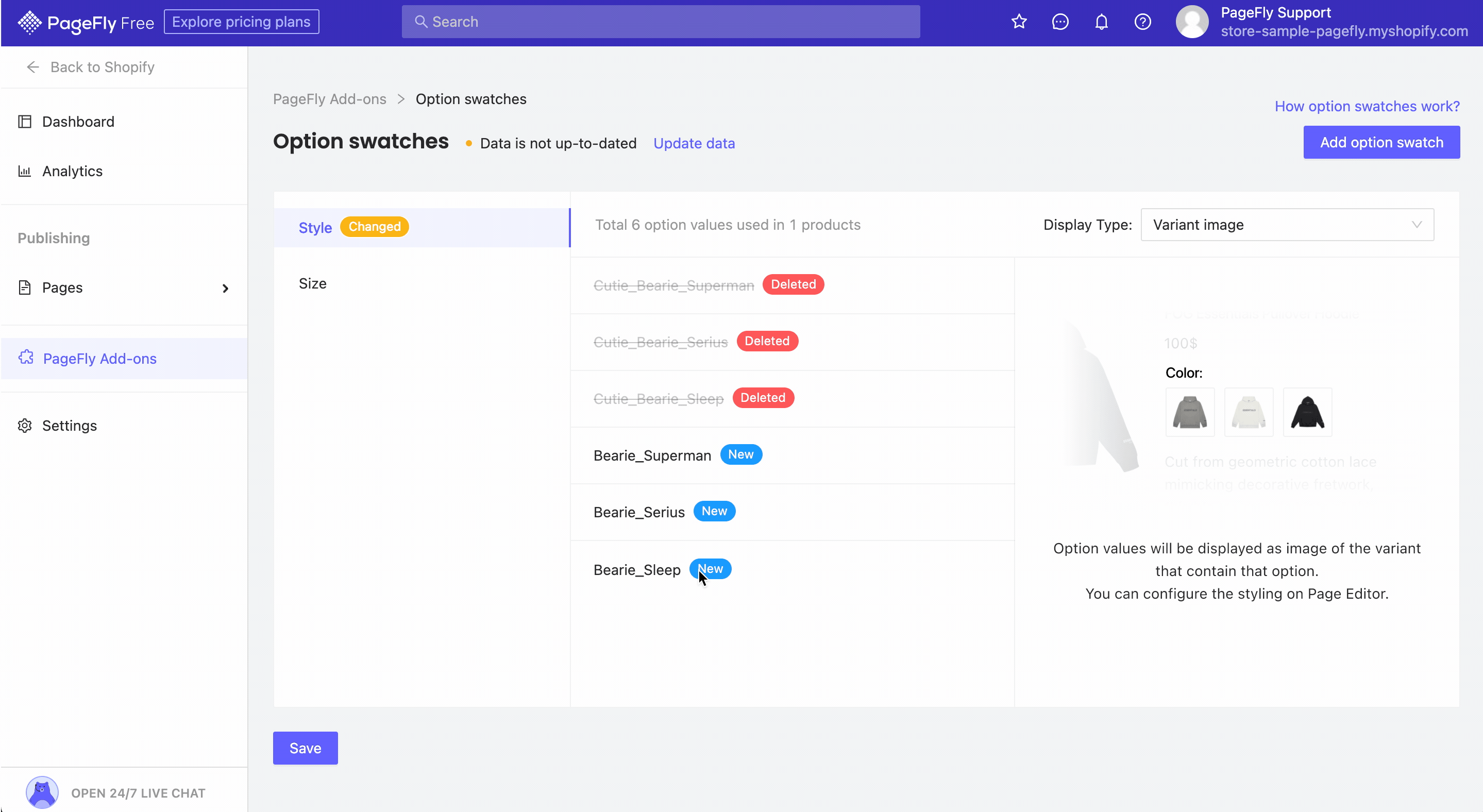Click Explore pricing plans button

[241, 22]
